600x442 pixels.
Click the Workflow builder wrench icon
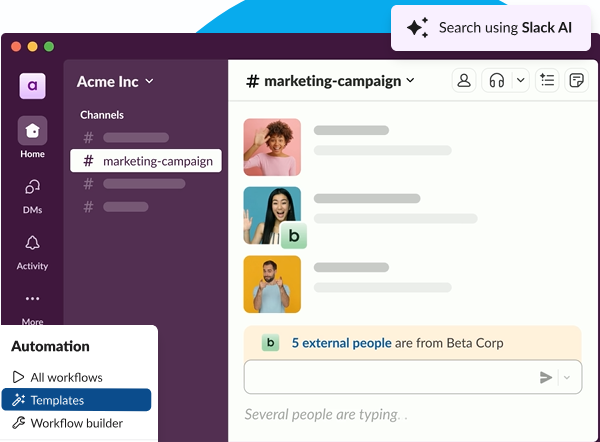pos(18,423)
